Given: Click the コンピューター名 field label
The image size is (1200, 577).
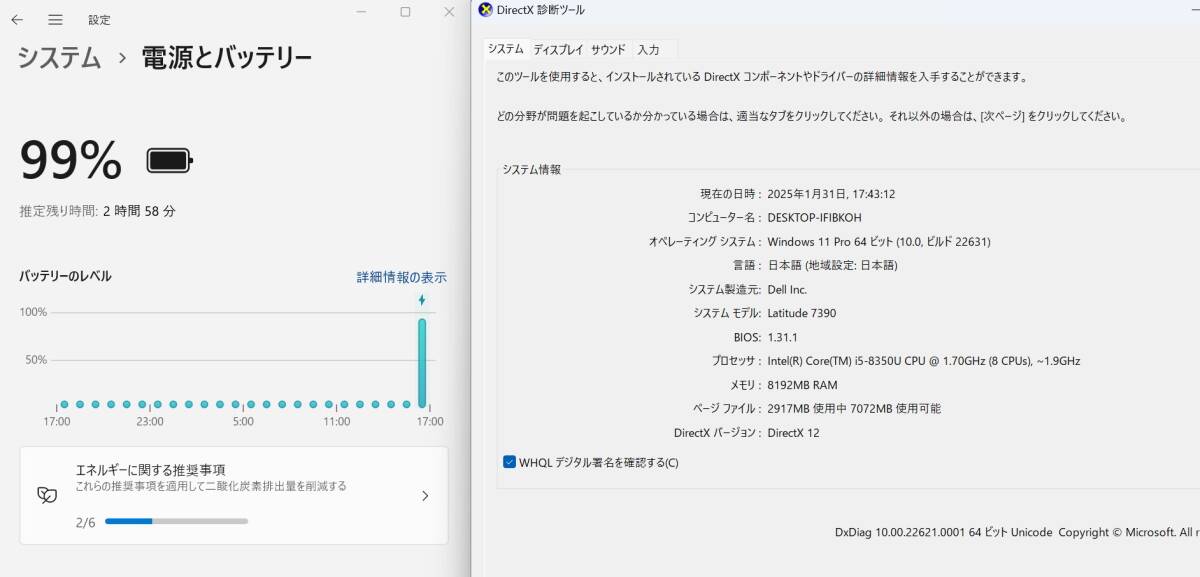Looking at the screenshot, I should point(723,217).
